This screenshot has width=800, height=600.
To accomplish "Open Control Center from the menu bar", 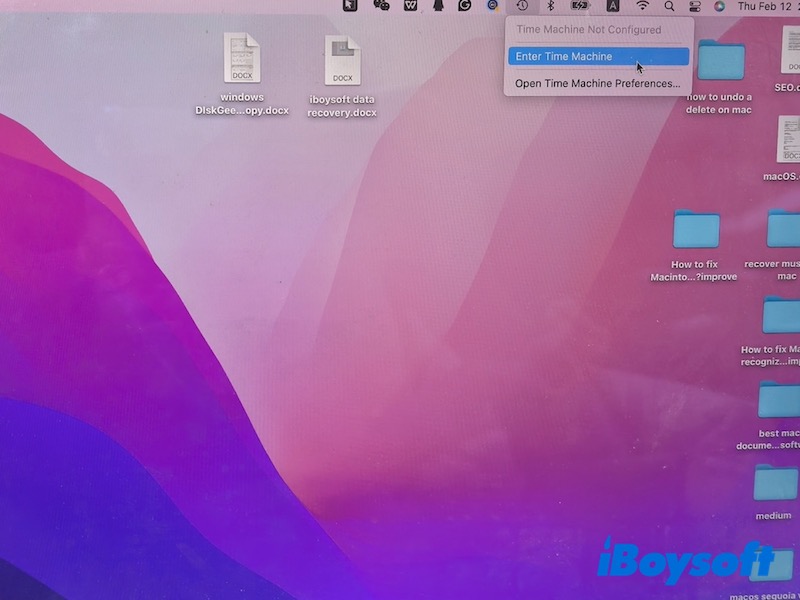I will tap(693, 8).
